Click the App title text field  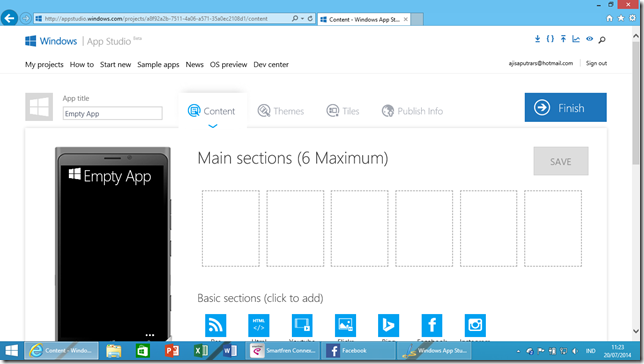pos(113,113)
